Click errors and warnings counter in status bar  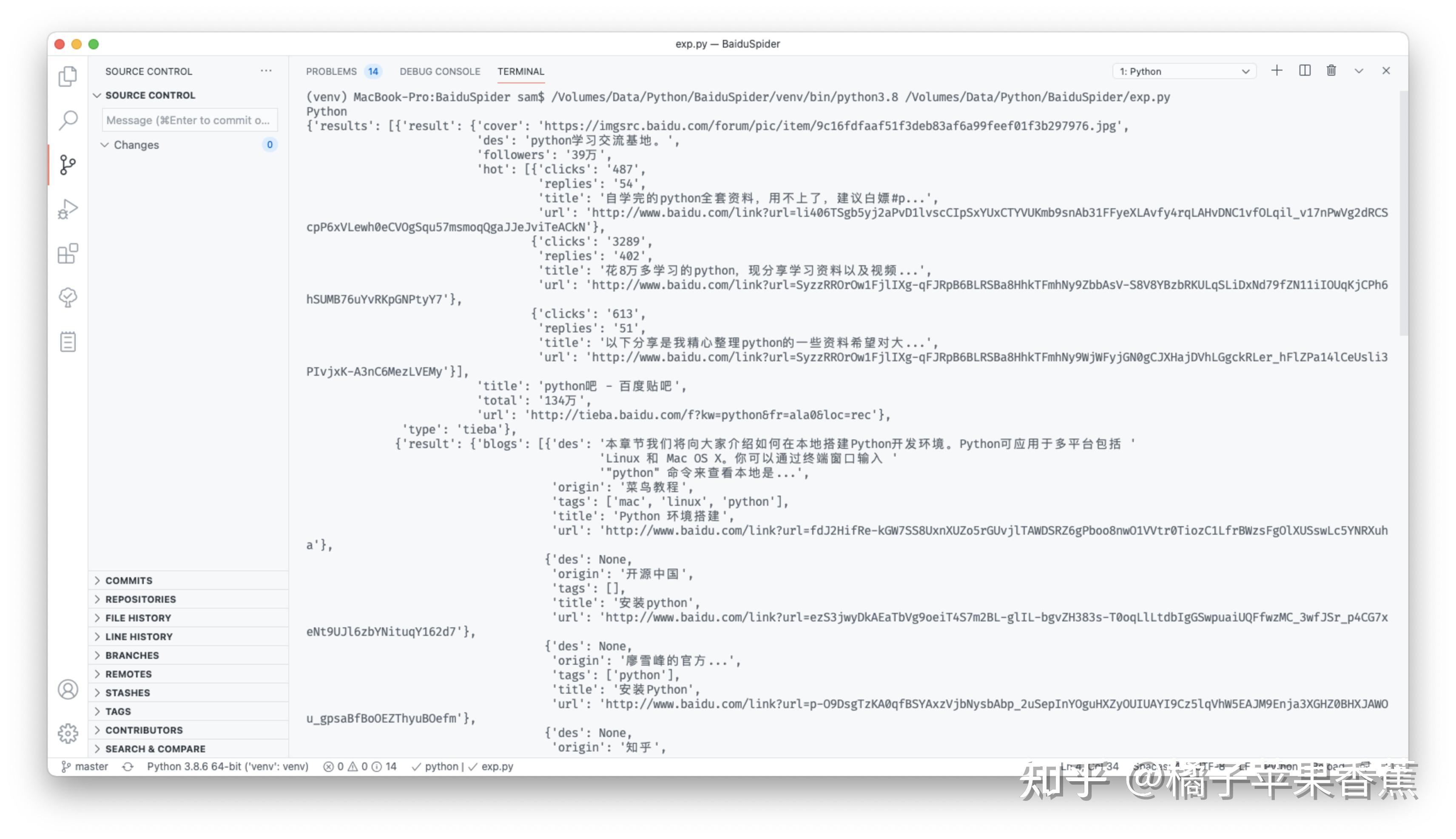click(360, 766)
